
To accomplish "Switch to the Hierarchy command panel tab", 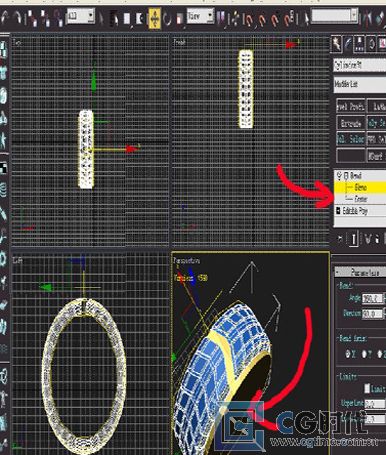I will coord(359,44).
